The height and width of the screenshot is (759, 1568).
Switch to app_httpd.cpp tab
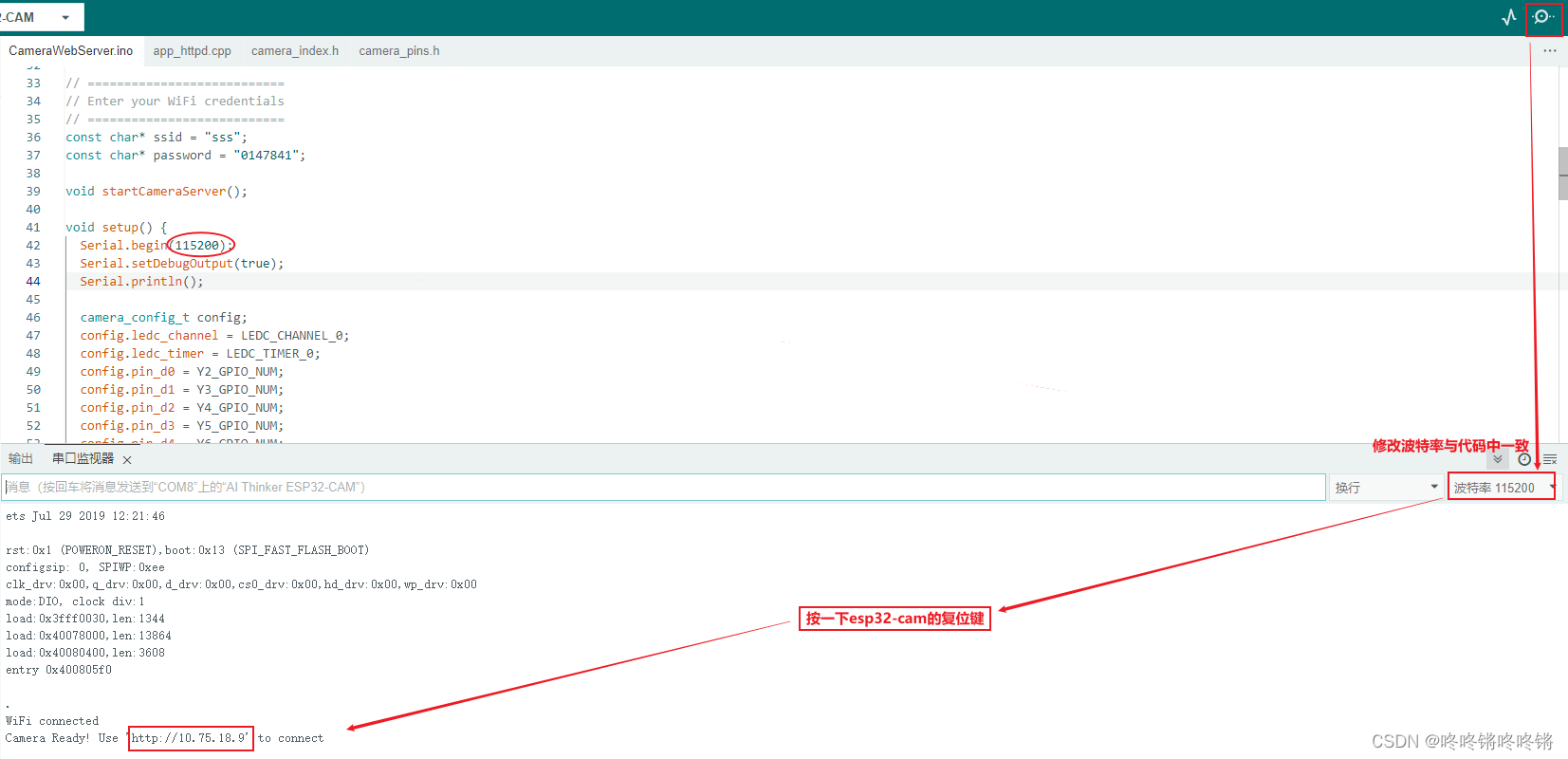193,51
